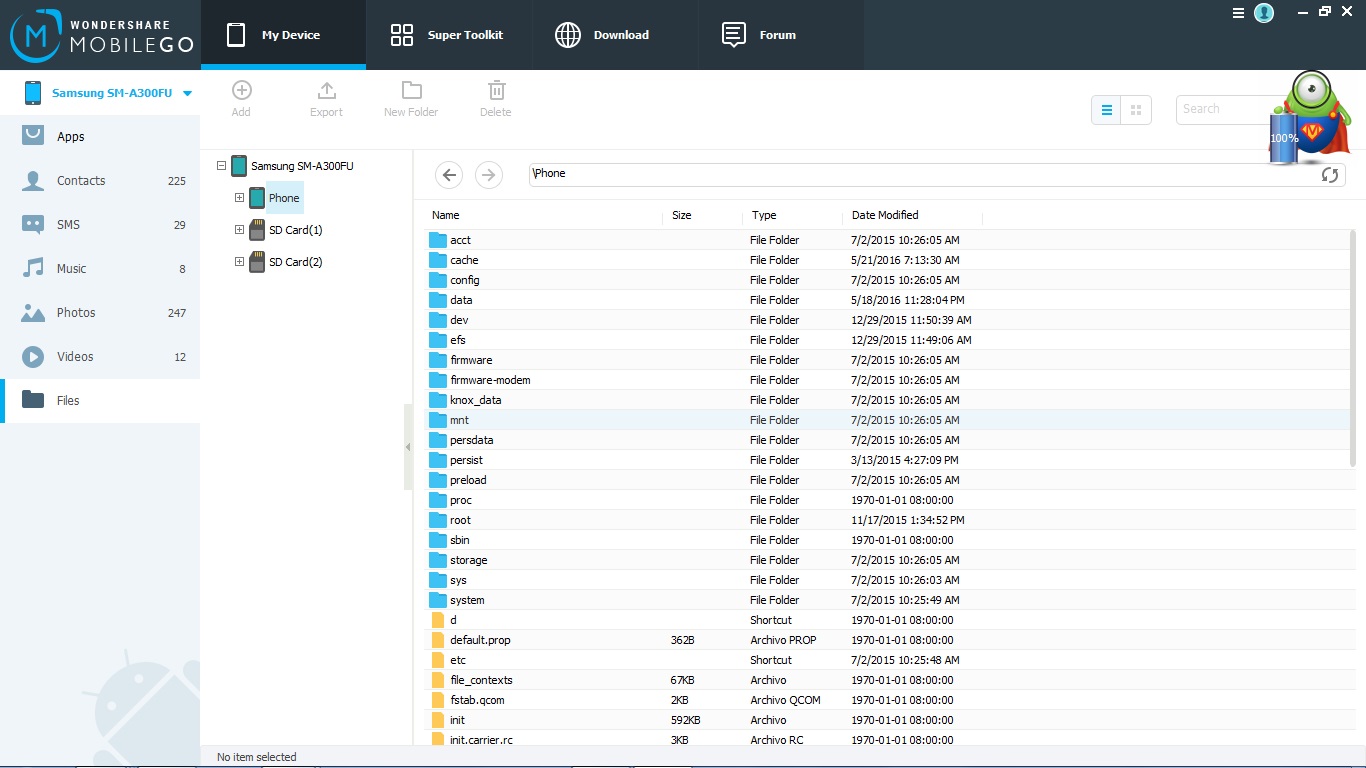This screenshot has height=768, width=1366.
Task: Sort by the Name column header
Action: 445,215
